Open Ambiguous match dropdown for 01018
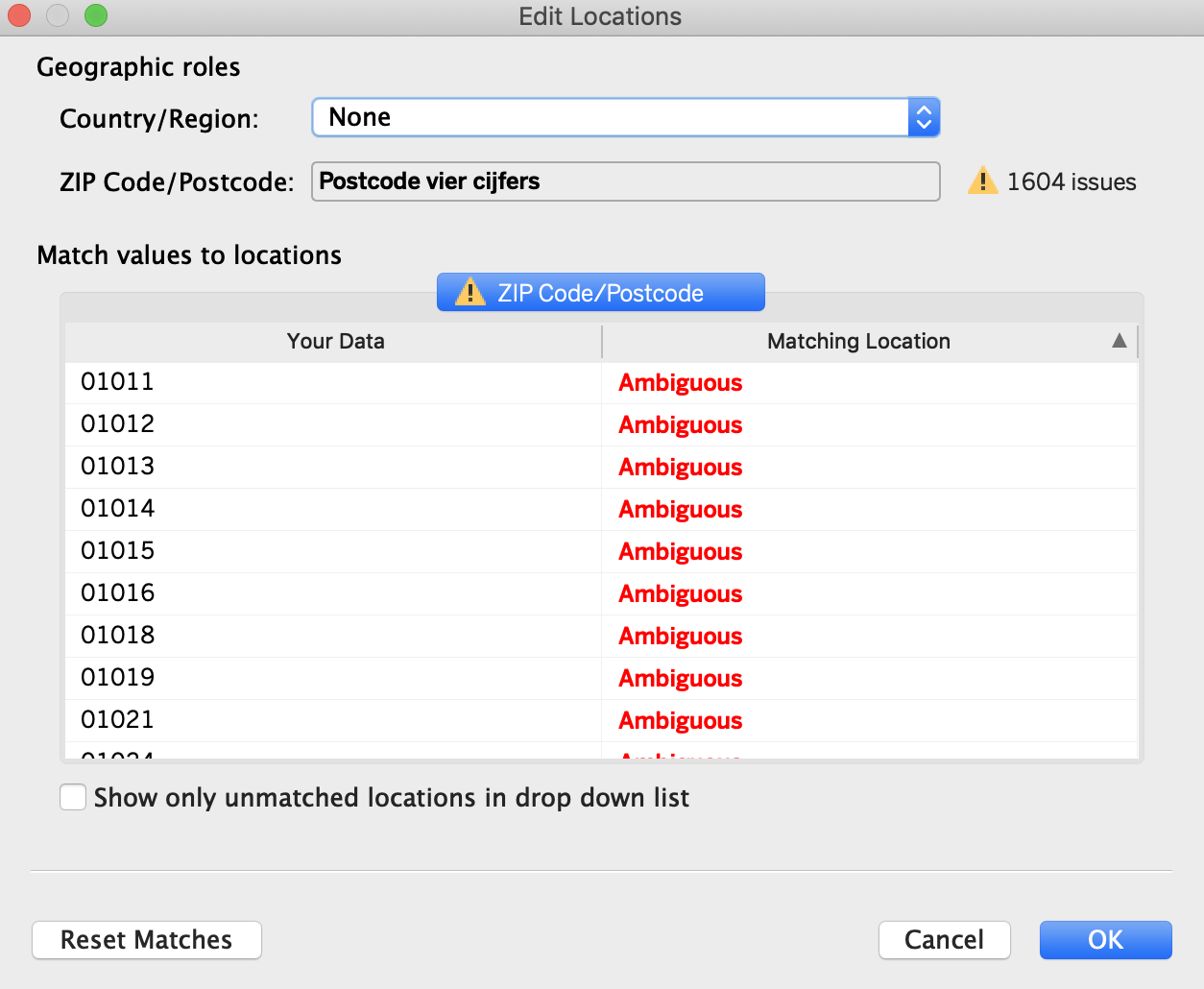Image resolution: width=1204 pixels, height=989 pixels. tap(680, 637)
